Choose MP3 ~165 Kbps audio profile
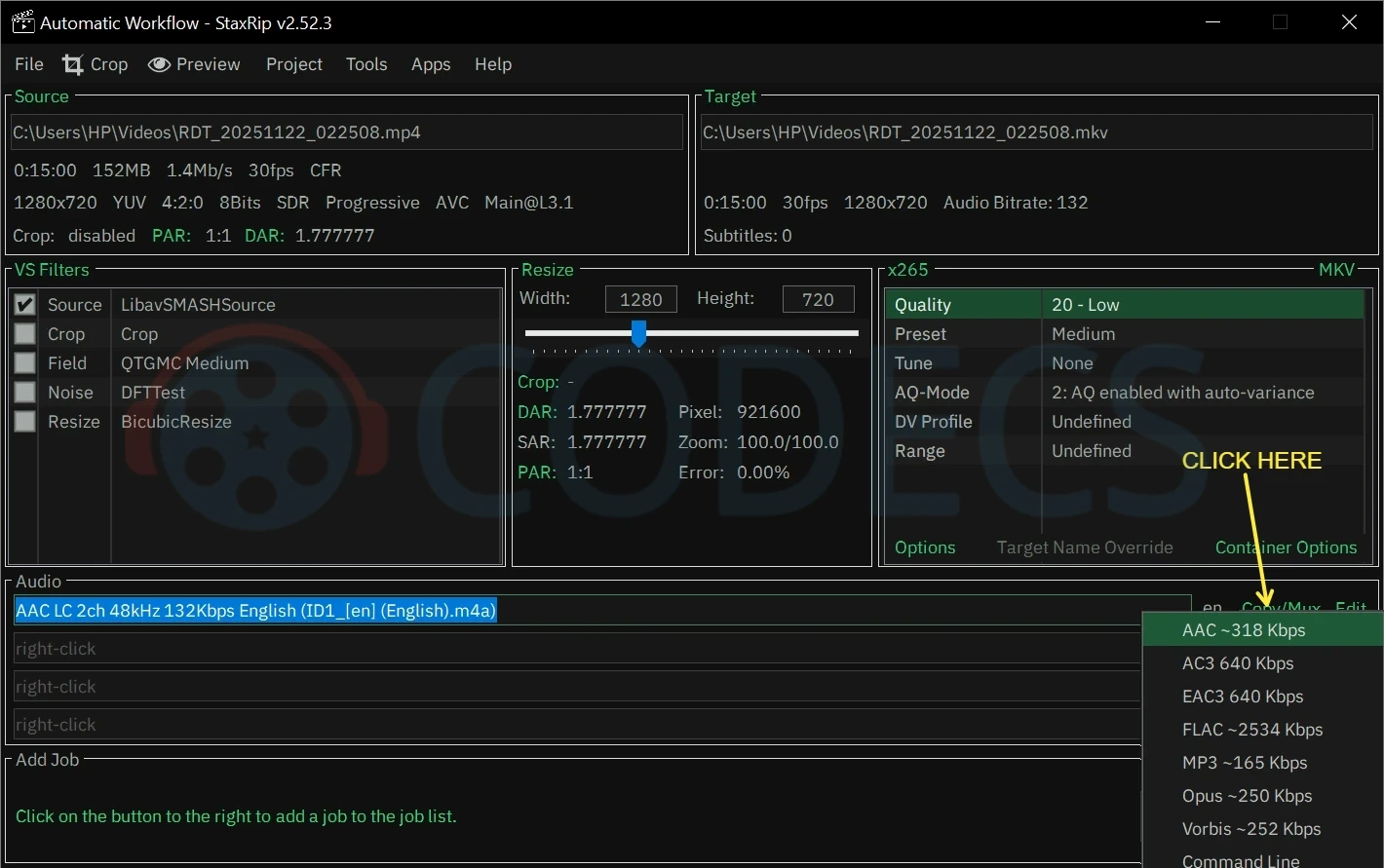Screen dimensions: 1384x868 click(x=1263, y=763)
